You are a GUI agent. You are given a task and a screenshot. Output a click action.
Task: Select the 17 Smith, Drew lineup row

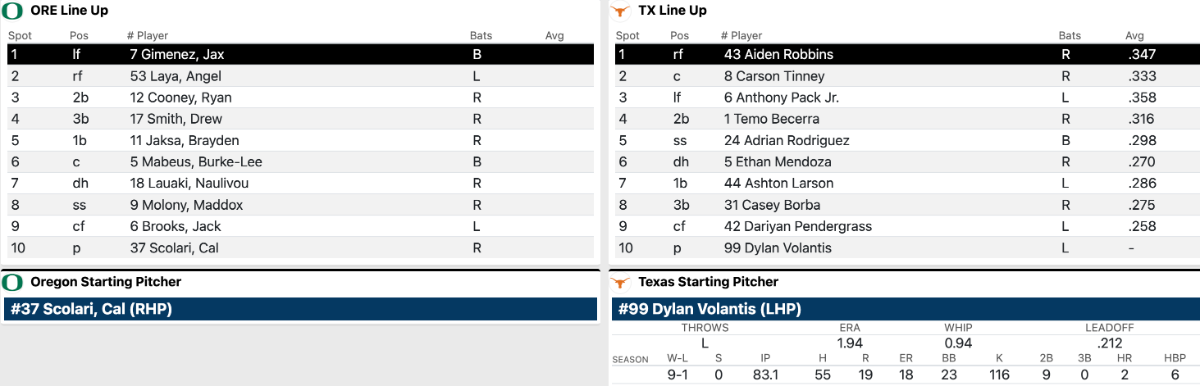pos(300,119)
